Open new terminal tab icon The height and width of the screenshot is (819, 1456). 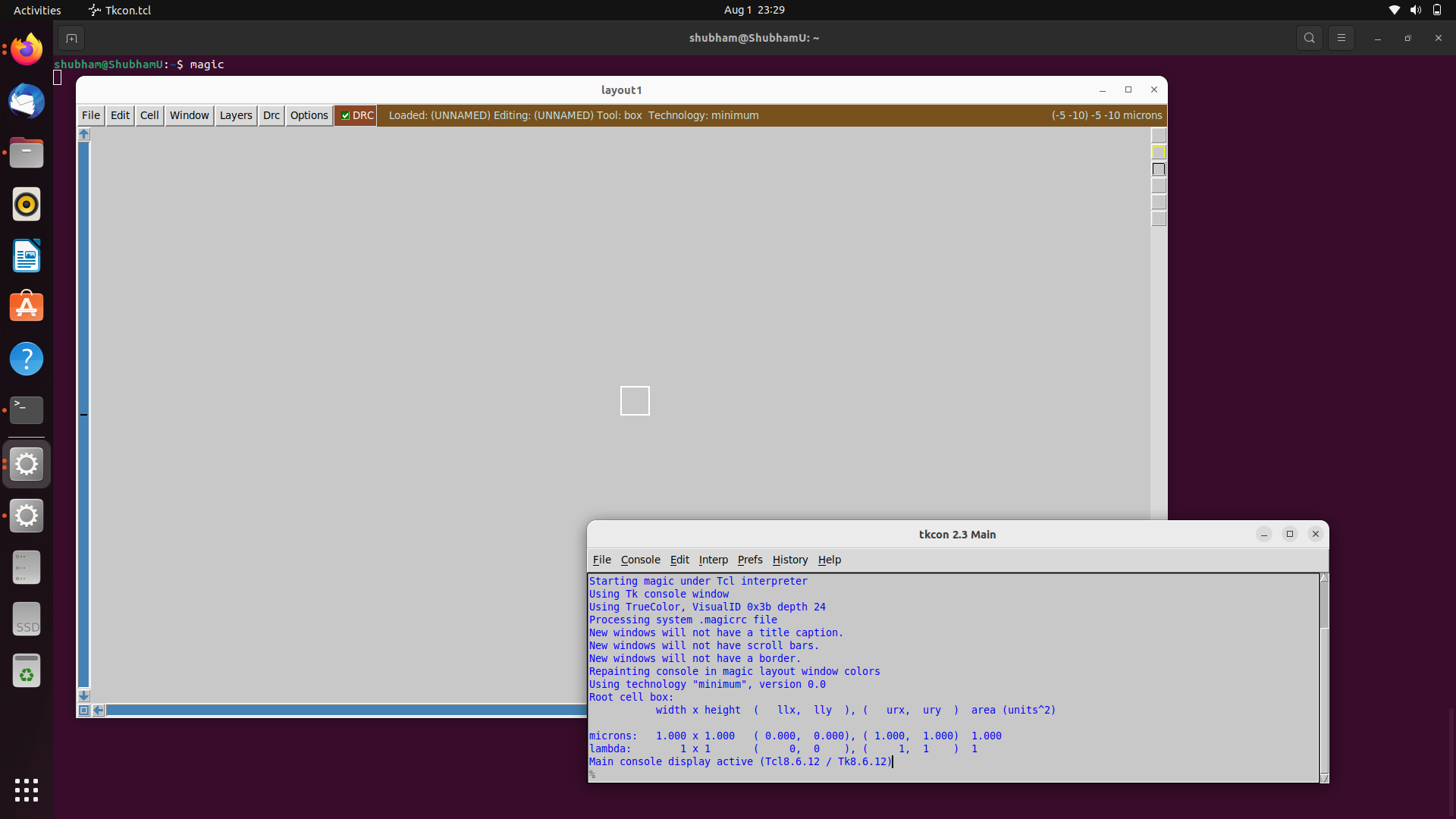71,38
